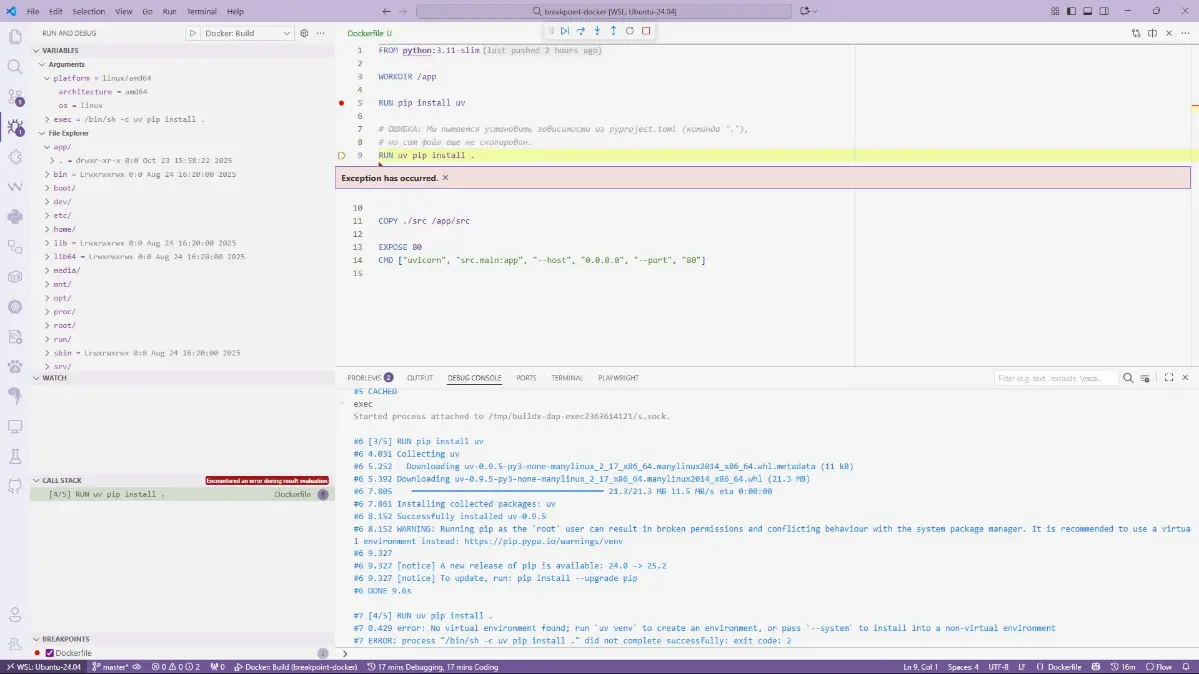
Task: Open the Extensions view icon
Action: point(15,157)
